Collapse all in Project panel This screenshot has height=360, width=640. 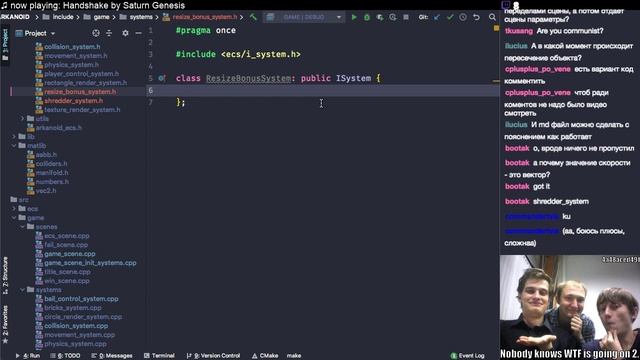[x=109, y=33]
